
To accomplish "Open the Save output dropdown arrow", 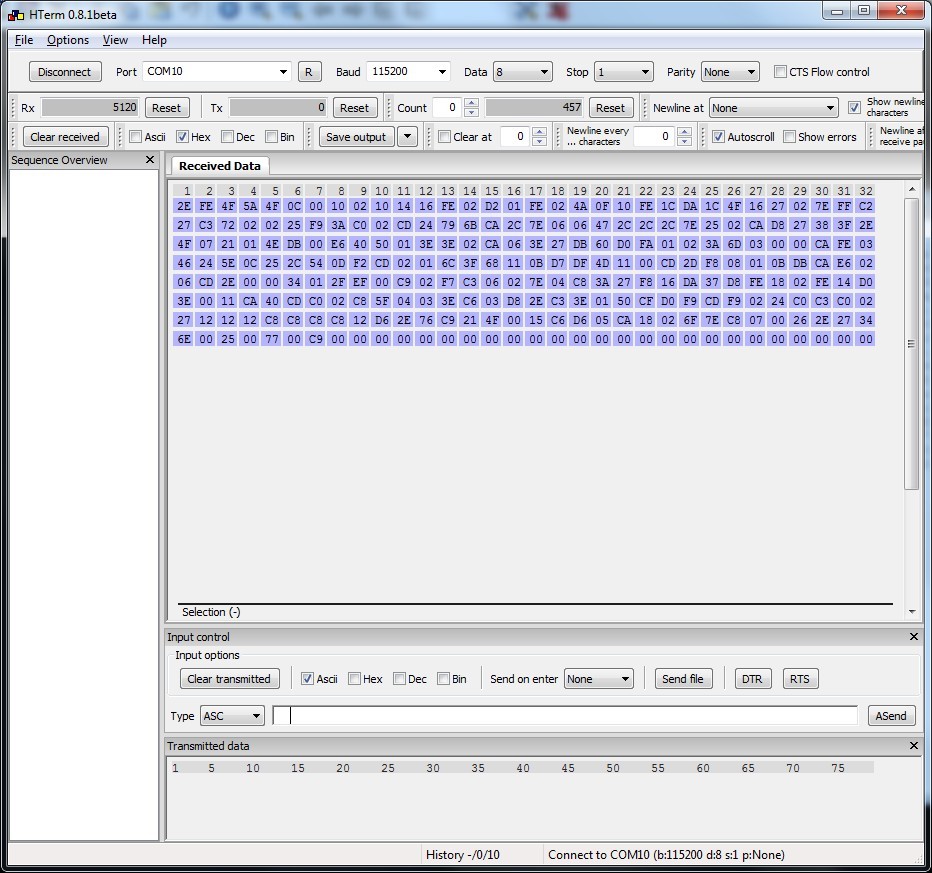I will point(406,136).
